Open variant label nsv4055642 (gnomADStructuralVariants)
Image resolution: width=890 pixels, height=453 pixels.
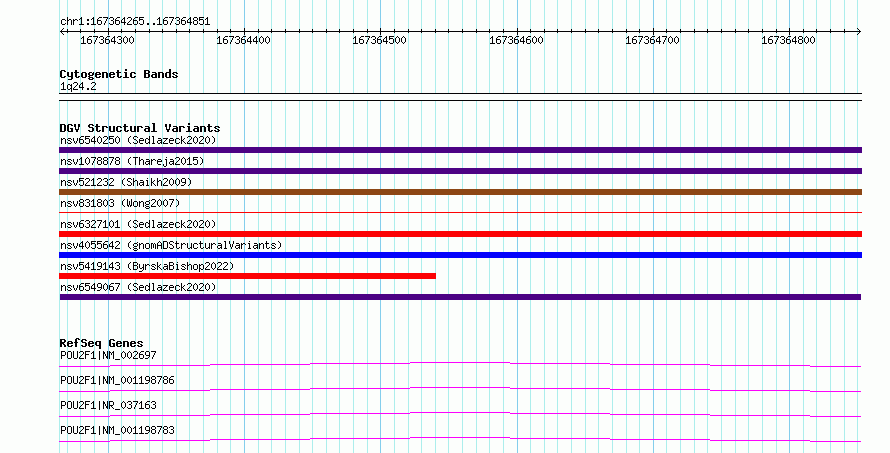pyautogui.click(x=171, y=245)
